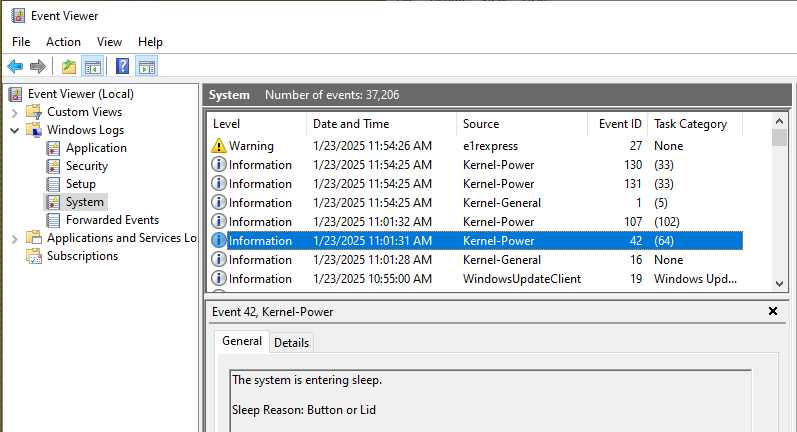Expand the Custom Views node
The width and height of the screenshot is (797, 432).
pyautogui.click(x=14, y=112)
